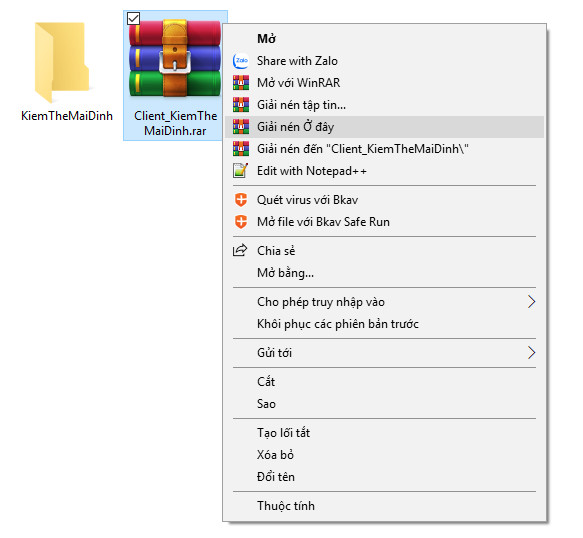Click Bkav shield icon beside Safe Run entry
Screen dimensions: 583x538
(x=241, y=222)
